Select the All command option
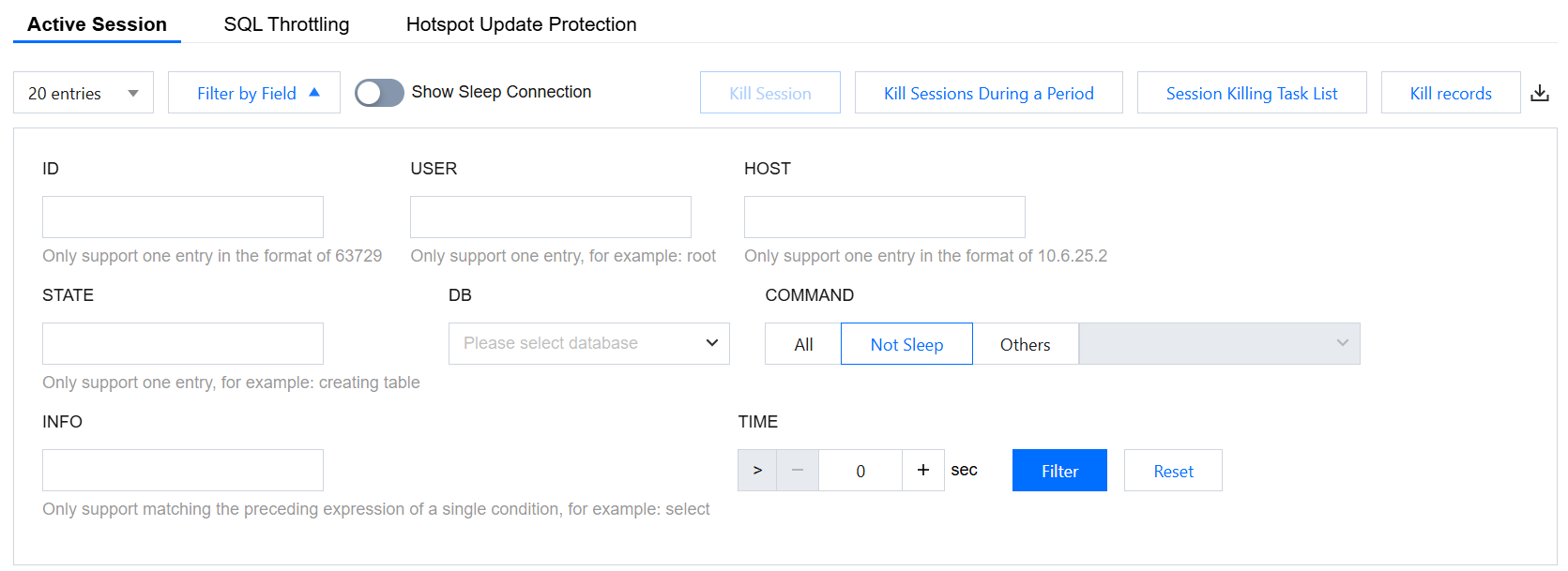This screenshot has height=571, width=1568. coord(803,344)
